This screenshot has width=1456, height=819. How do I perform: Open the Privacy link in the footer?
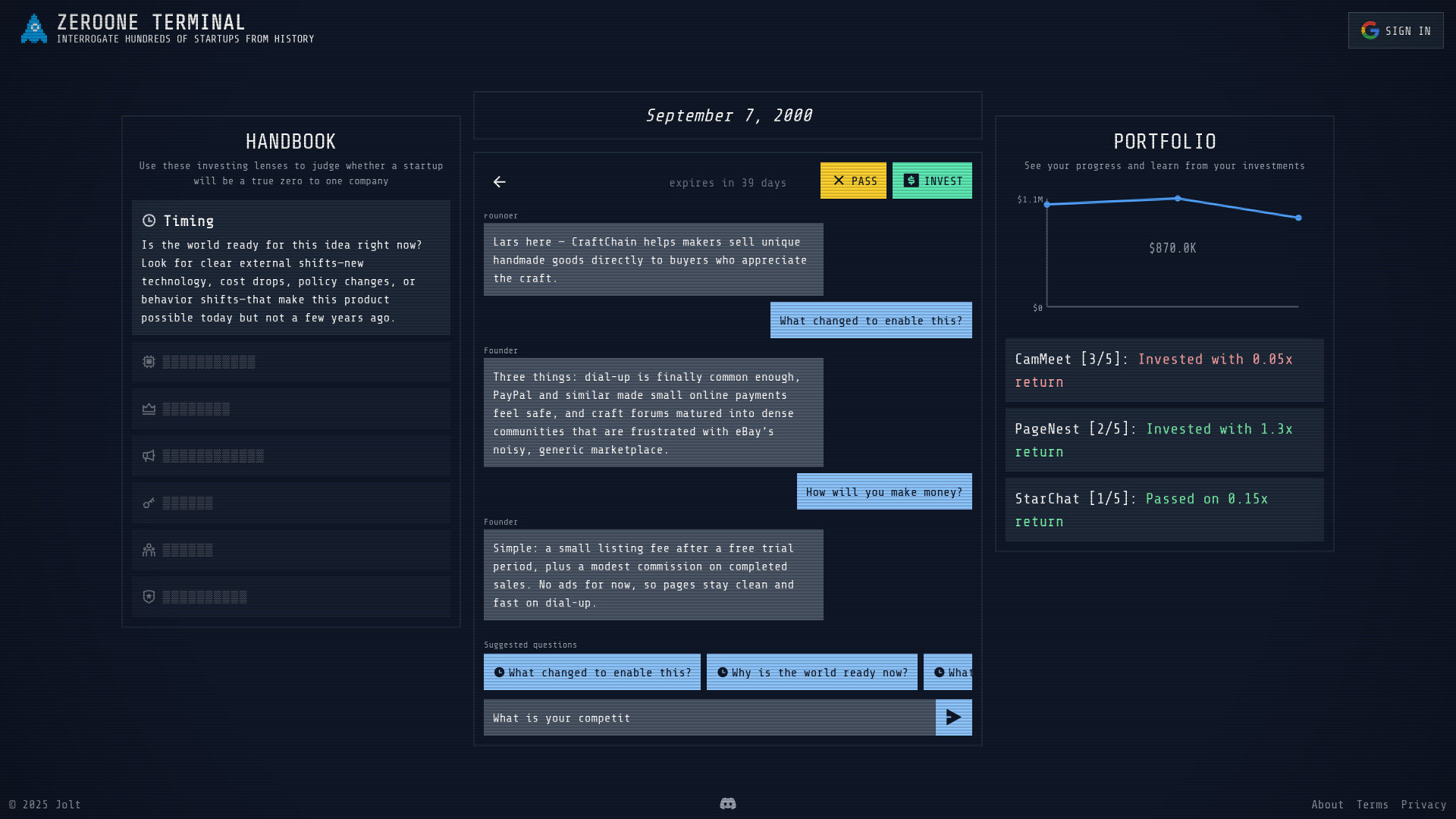pos(1423,804)
